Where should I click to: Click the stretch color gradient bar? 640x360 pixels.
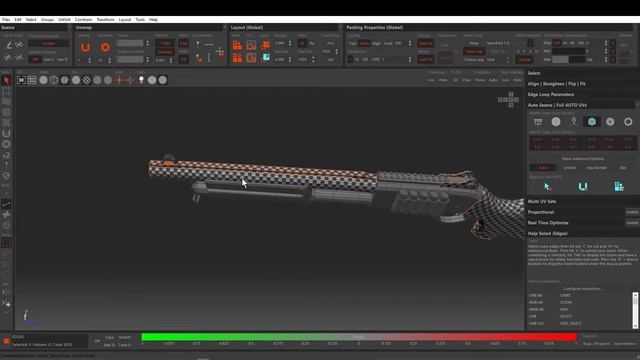click(x=359, y=337)
